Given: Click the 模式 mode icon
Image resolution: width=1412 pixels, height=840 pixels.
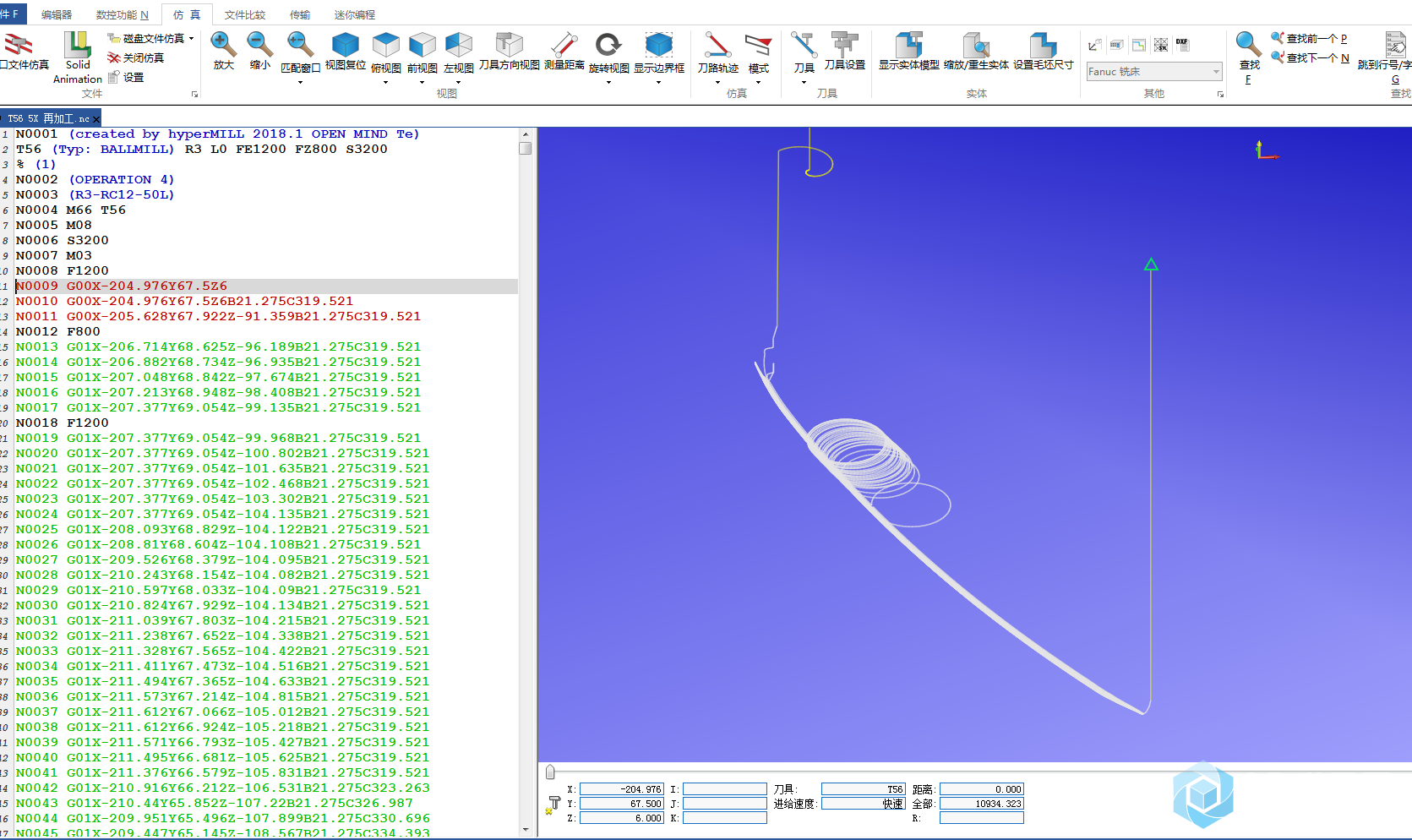Looking at the screenshot, I should point(758,44).
